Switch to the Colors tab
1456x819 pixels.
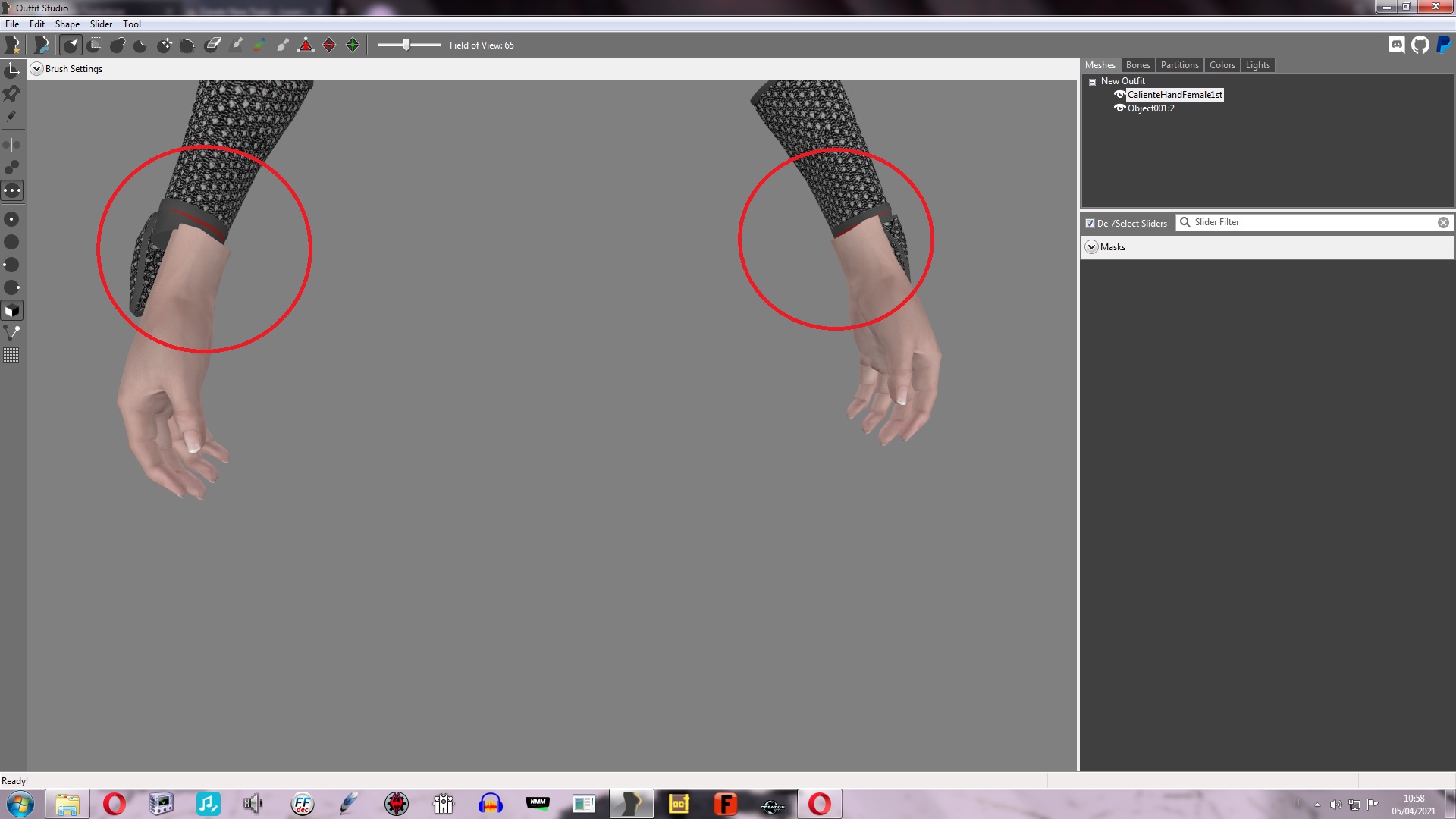tap(1222, 65)
